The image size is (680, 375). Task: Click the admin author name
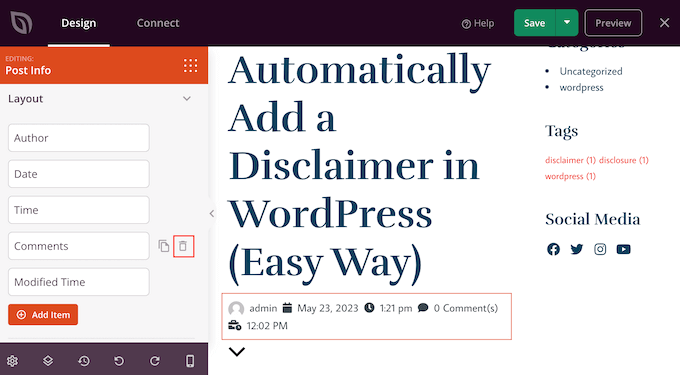(x=263, y=308)
